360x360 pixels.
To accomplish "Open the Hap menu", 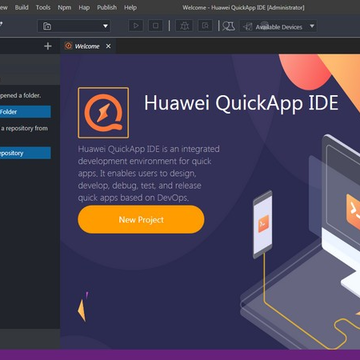I will [84, 7].
